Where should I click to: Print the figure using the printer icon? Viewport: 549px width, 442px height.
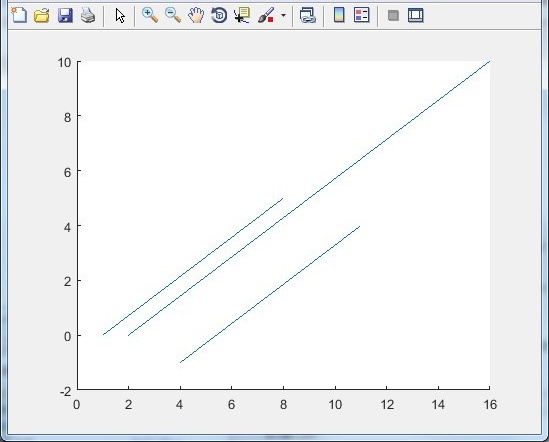coord(88,15)
